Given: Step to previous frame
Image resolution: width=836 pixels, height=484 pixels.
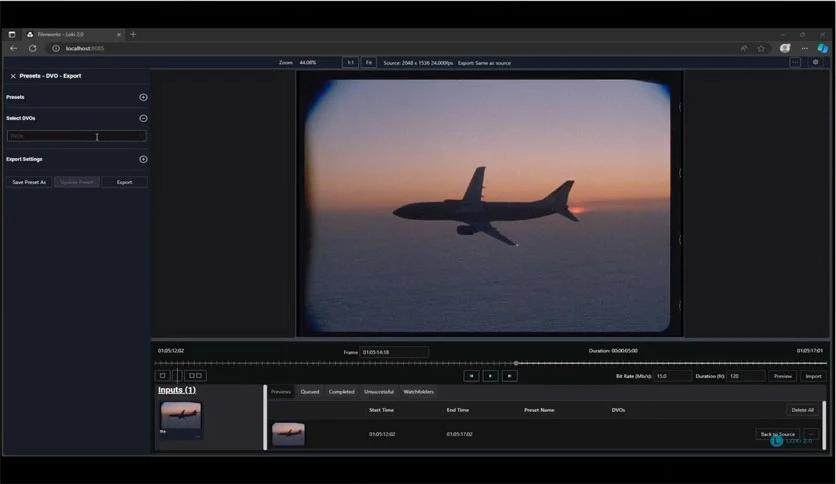Looking at the screenshot, I should tap(471, 376).
